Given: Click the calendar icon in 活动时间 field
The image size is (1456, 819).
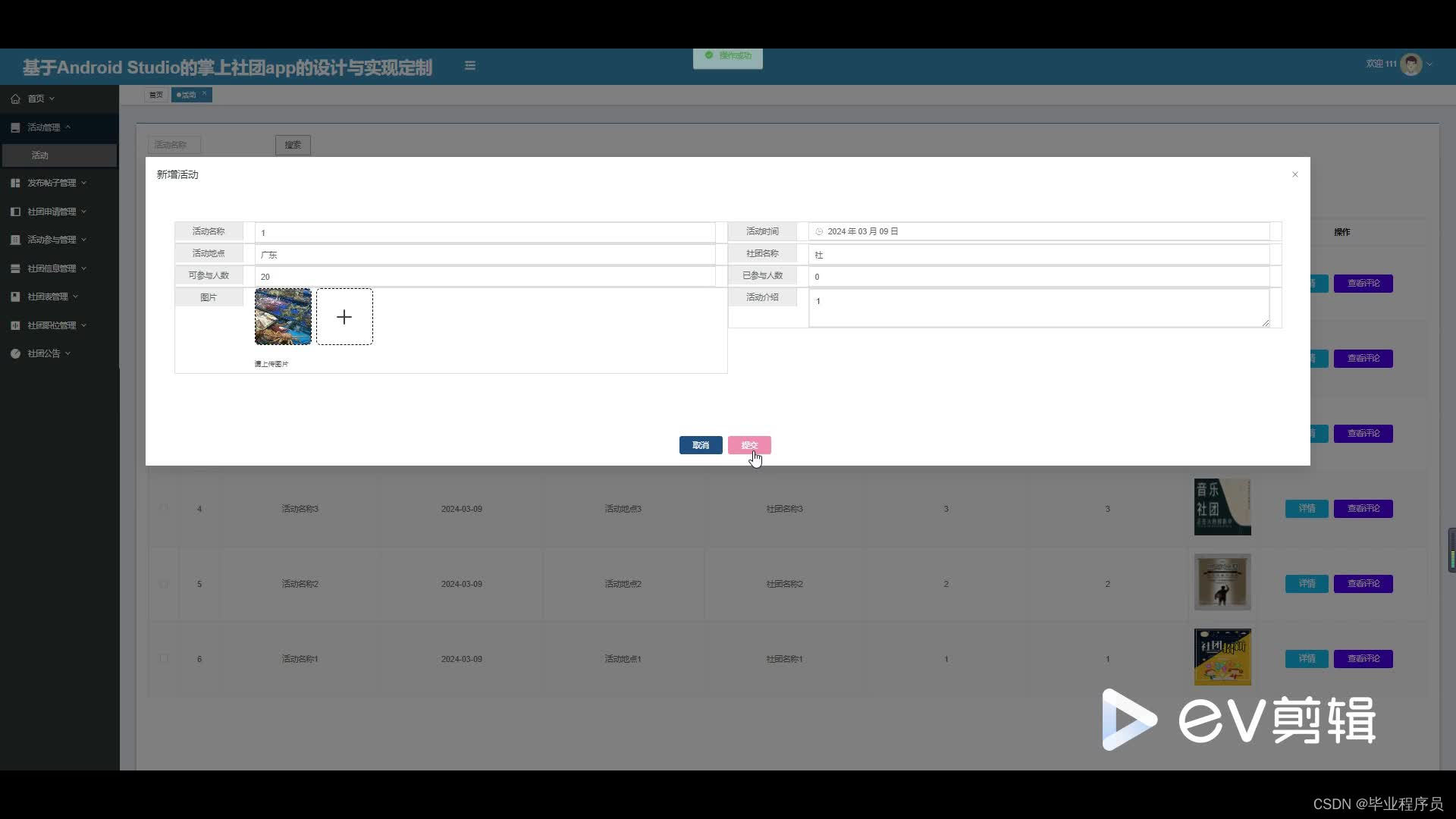Looking at the screenshot, I should coord(819,232).
